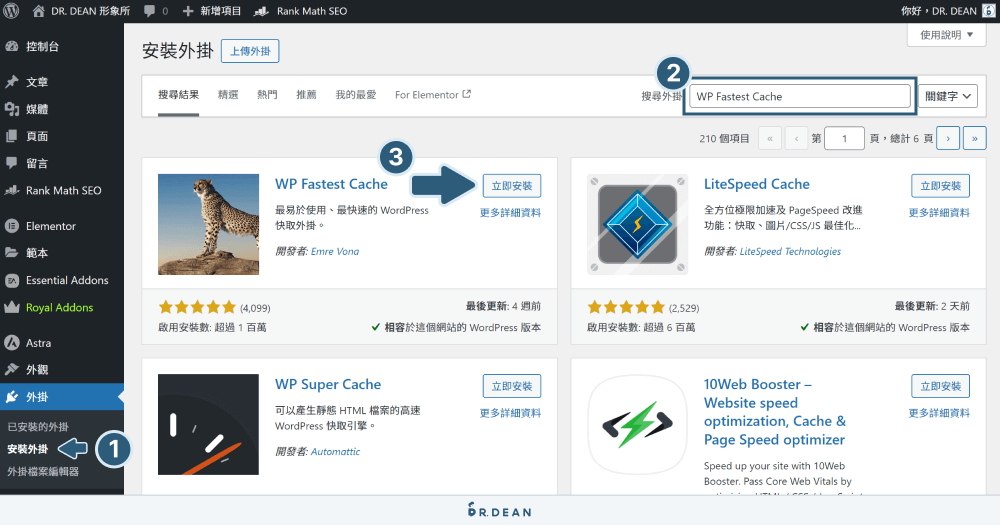Open developer link Emre Vona

(x=335, y=251)
